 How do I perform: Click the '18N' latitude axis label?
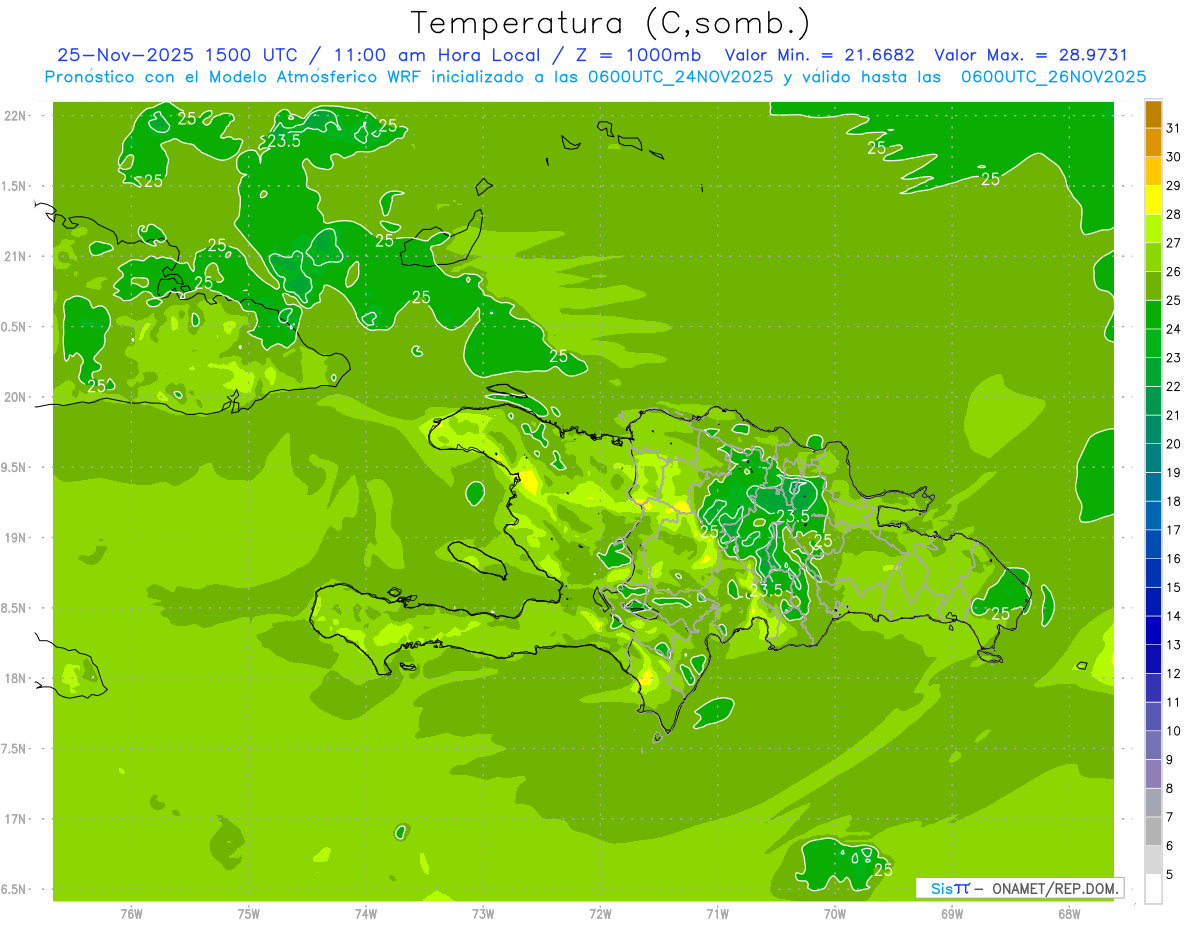16,678
